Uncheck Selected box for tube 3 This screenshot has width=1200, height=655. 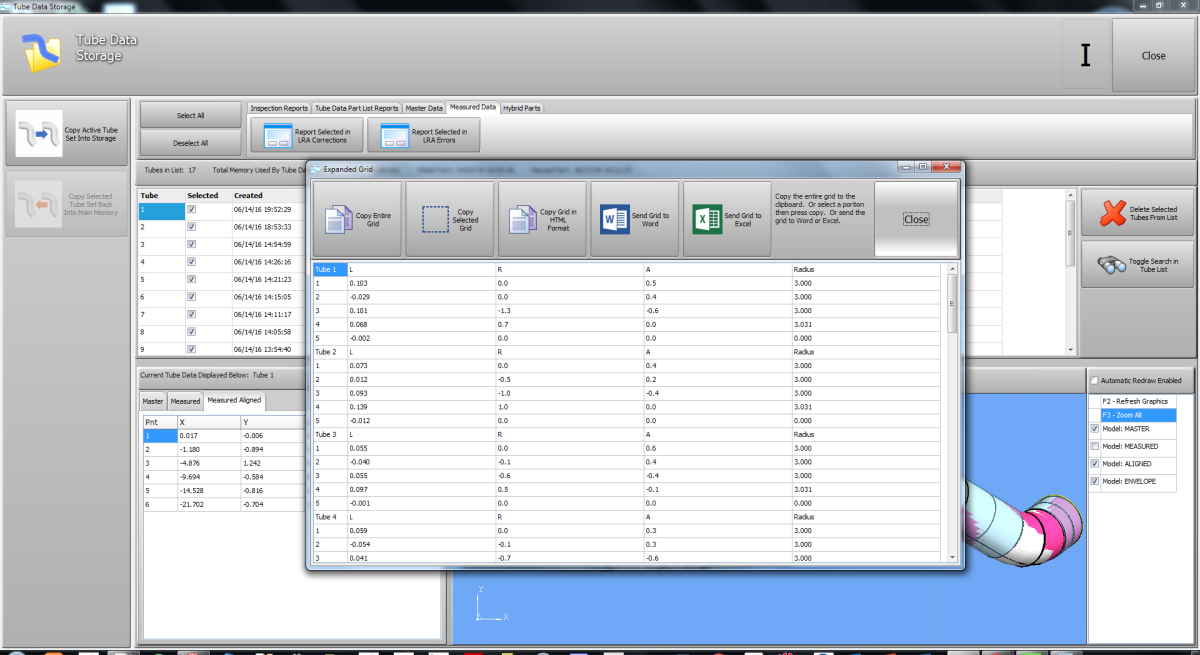click(x=191, y=244)
